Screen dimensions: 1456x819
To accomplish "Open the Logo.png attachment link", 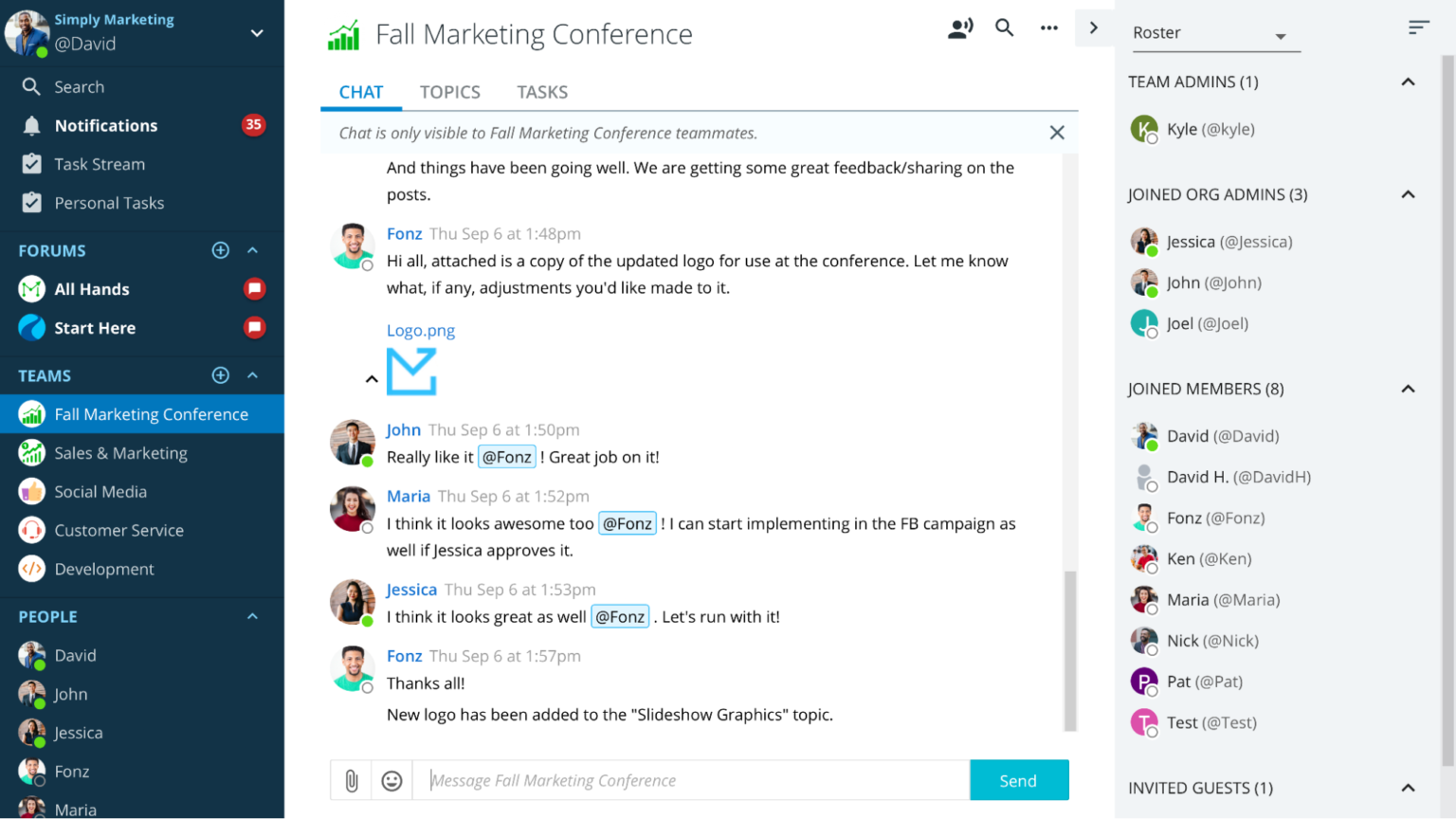I will coord(420,330).
